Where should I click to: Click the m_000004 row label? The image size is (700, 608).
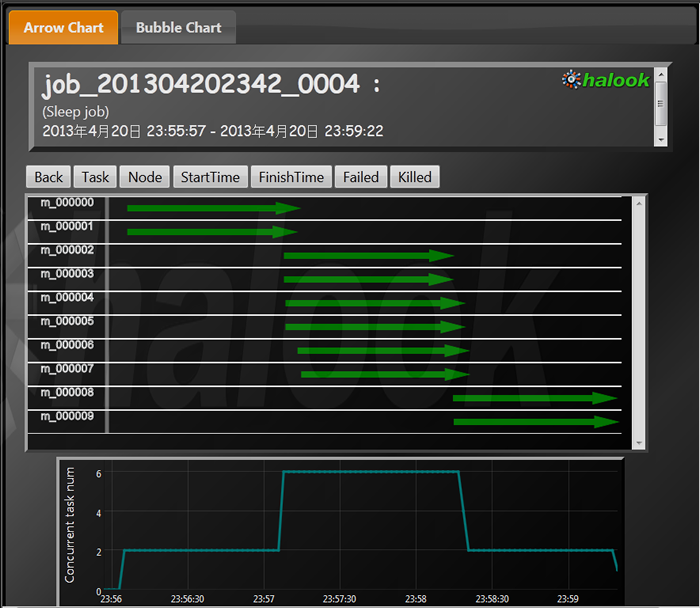(67, 297)
